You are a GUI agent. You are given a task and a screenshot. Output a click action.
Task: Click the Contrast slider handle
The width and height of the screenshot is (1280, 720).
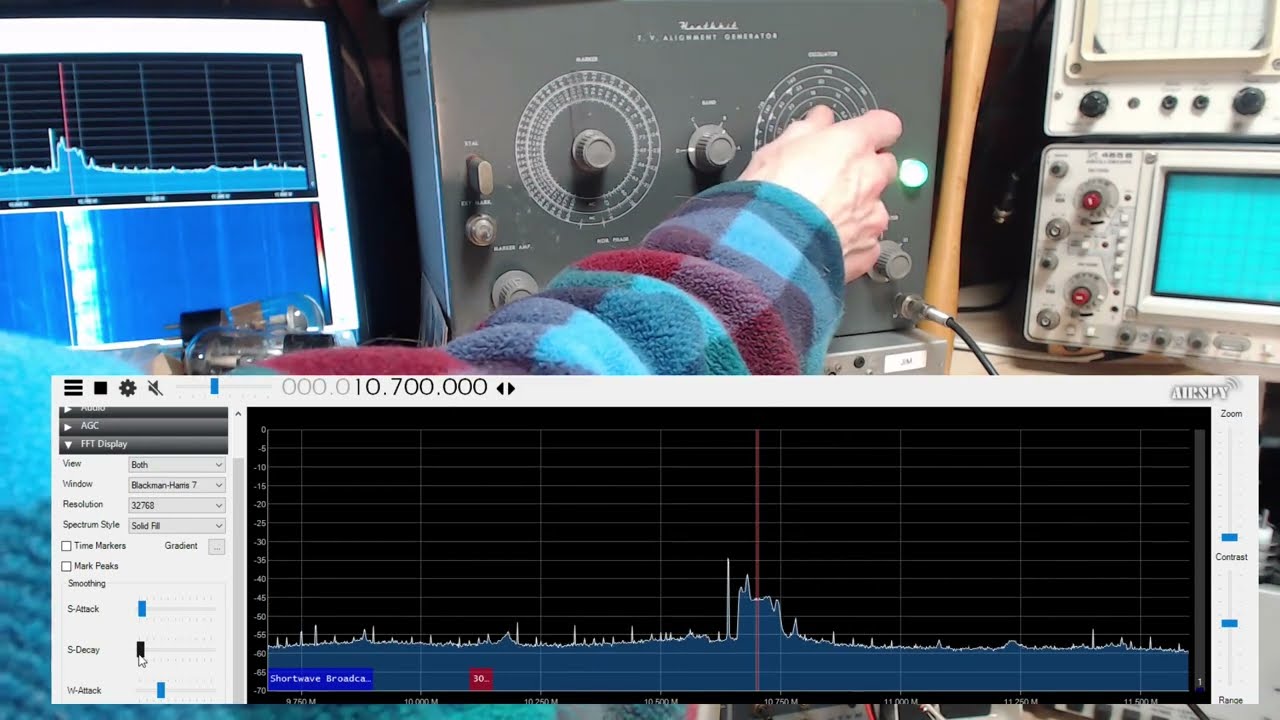pos(1230,624)
